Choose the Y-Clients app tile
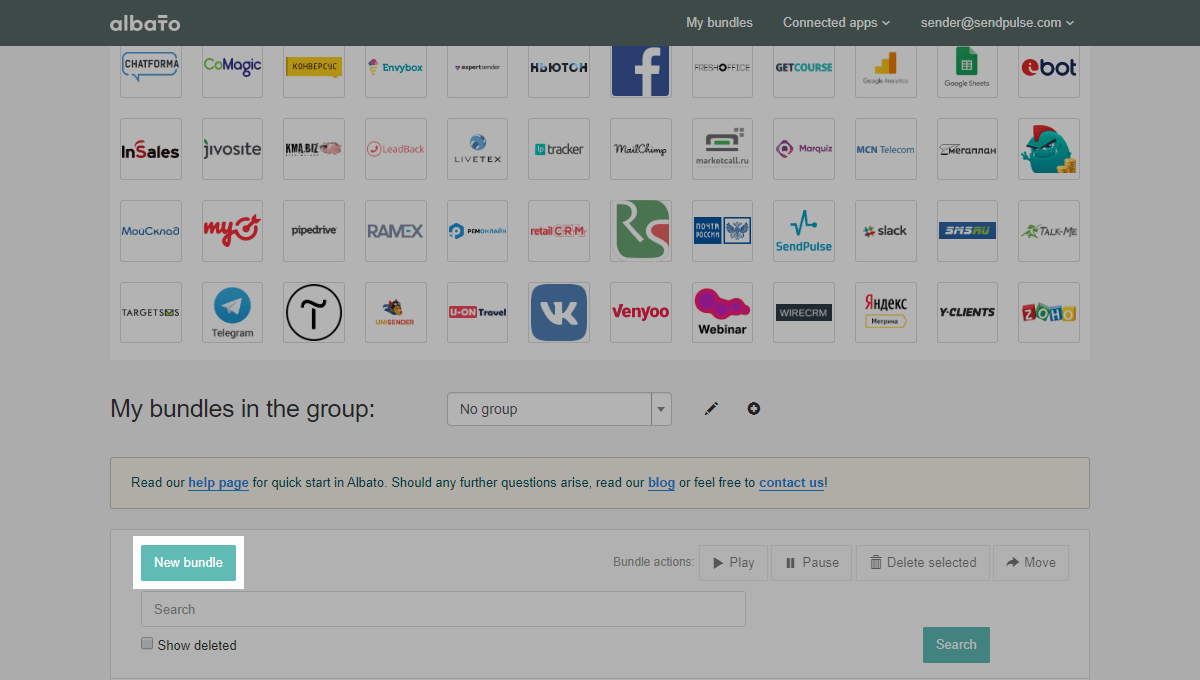 [x=967, y=312]
